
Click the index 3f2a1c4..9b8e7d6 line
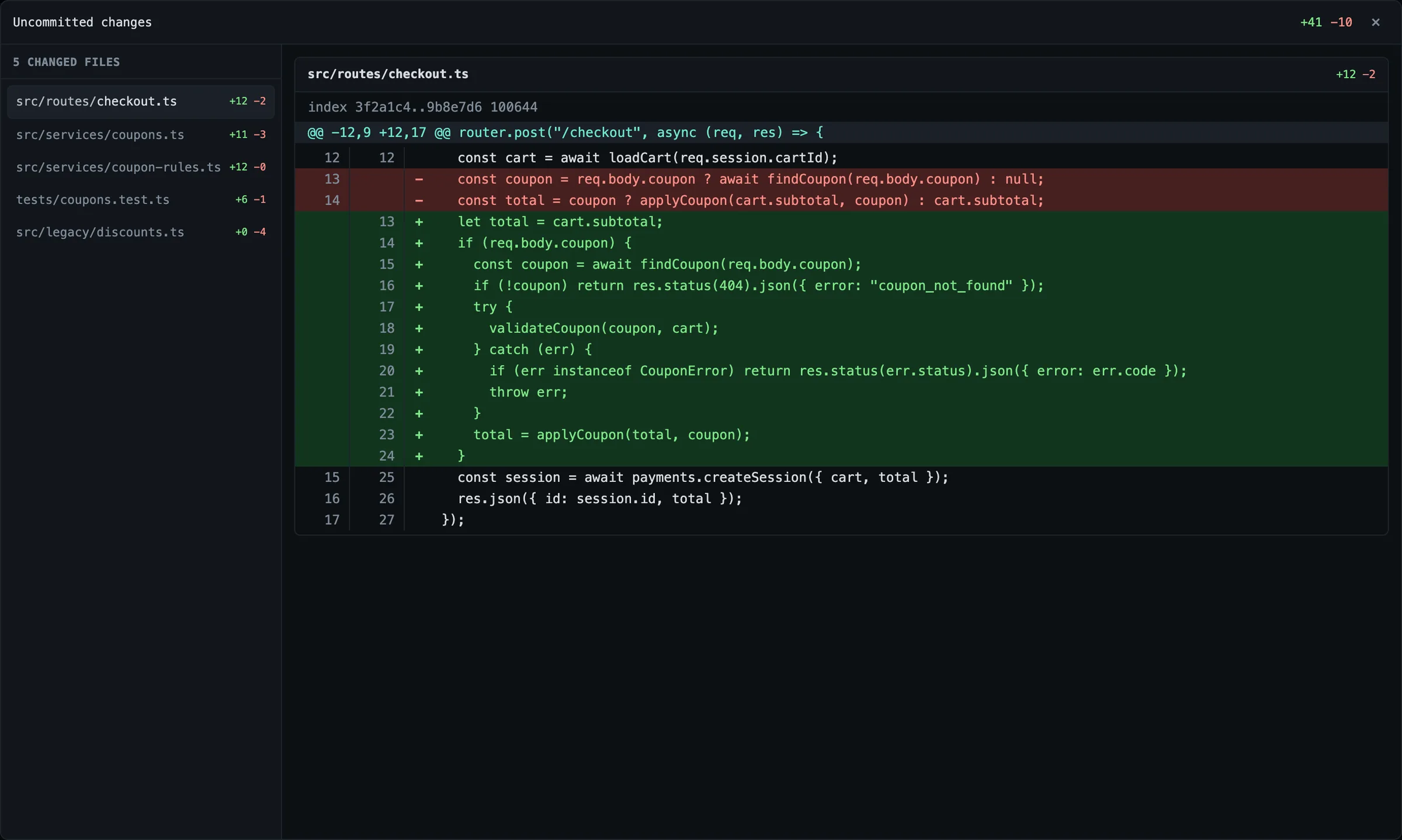pos(422,107)
